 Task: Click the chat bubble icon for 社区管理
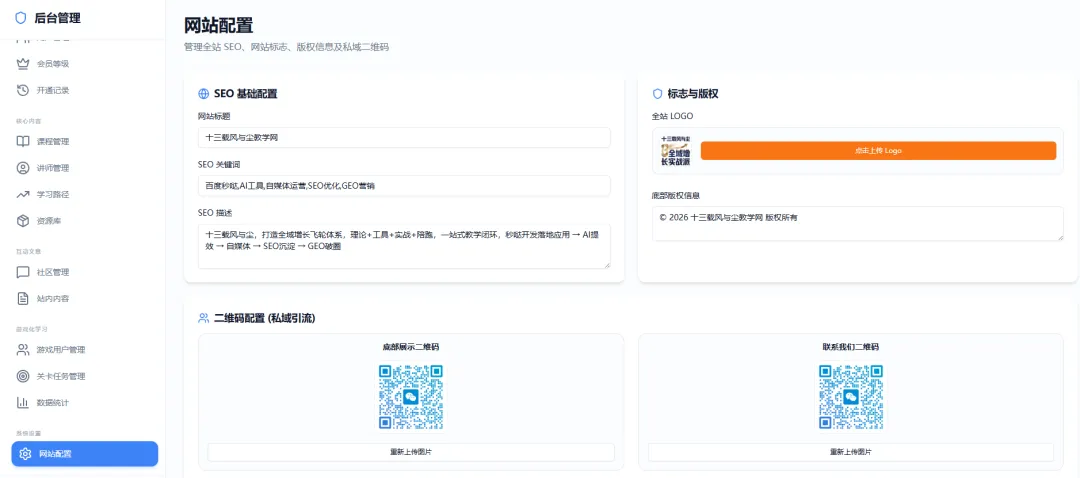pos(23,272)
